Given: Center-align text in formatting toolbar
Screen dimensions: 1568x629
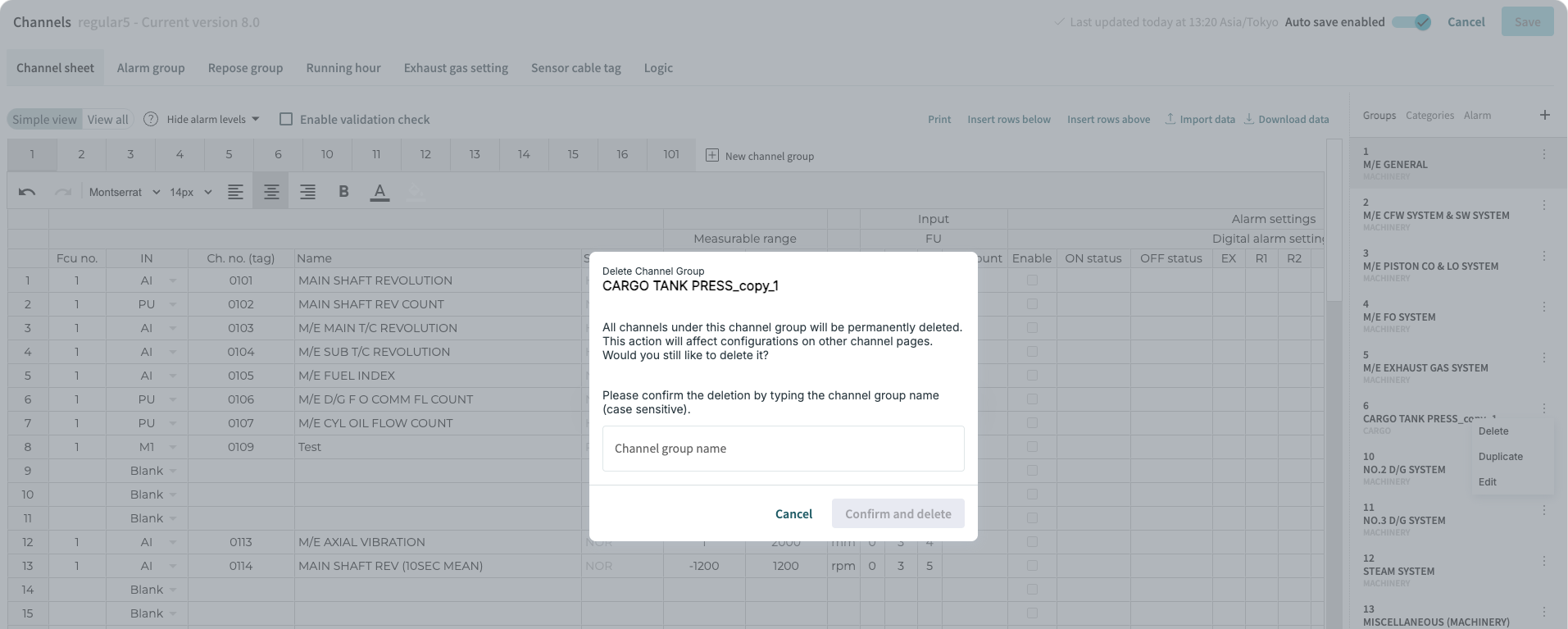Looking at the screenshot, I should click(x=271, y=192).
